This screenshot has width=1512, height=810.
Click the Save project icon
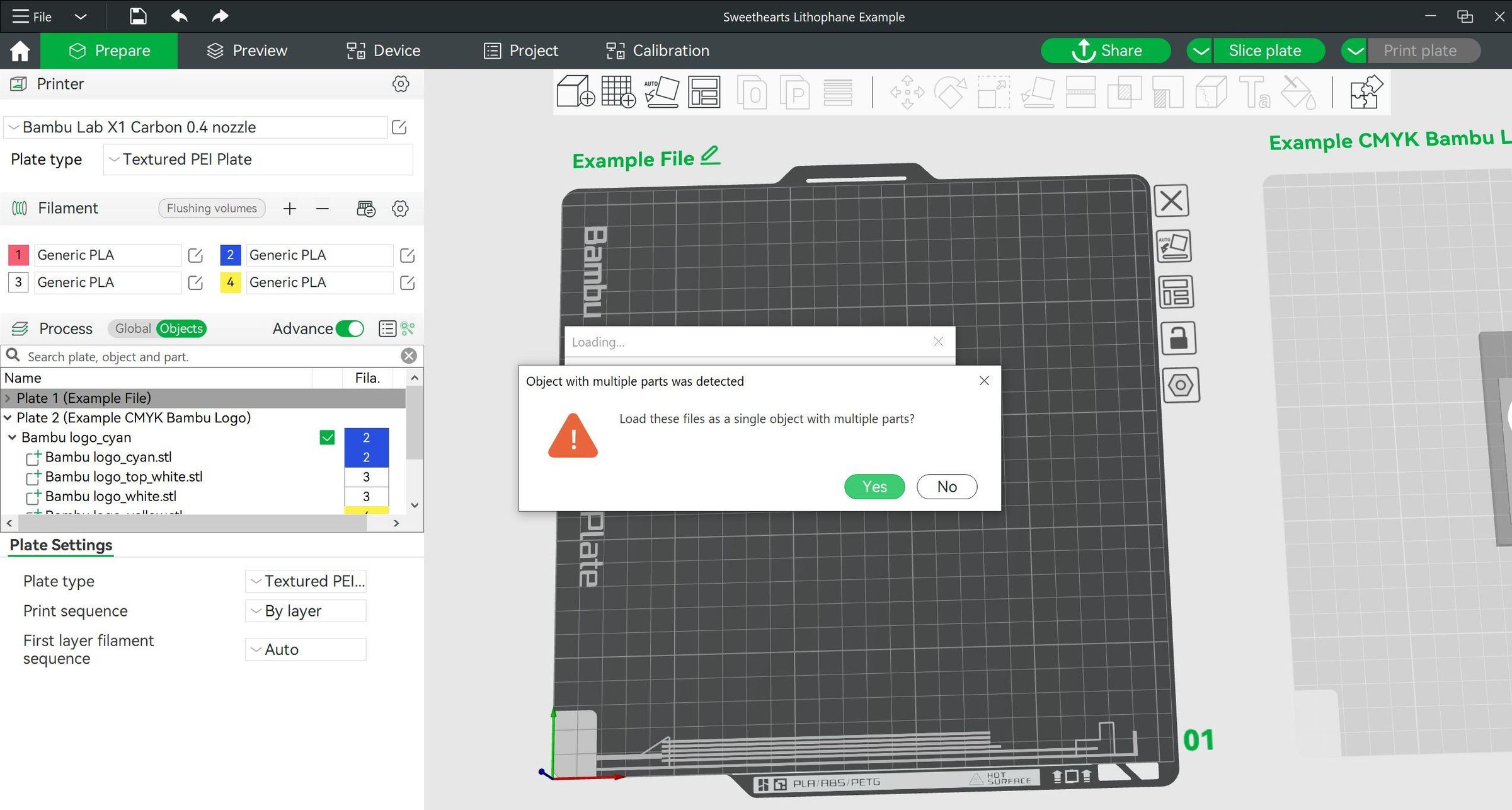pyautogui.click(x=138, y=16)
